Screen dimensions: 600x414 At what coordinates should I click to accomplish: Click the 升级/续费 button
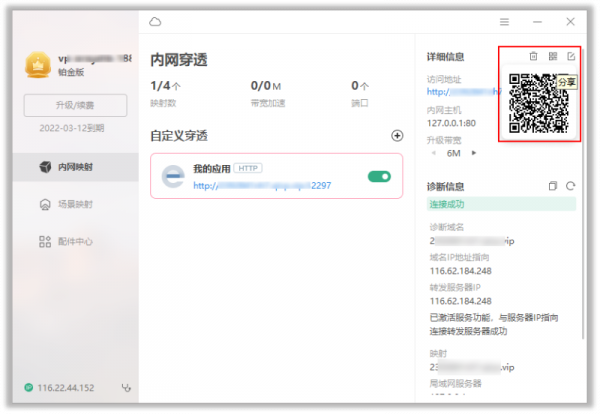(x=75, y=105)
